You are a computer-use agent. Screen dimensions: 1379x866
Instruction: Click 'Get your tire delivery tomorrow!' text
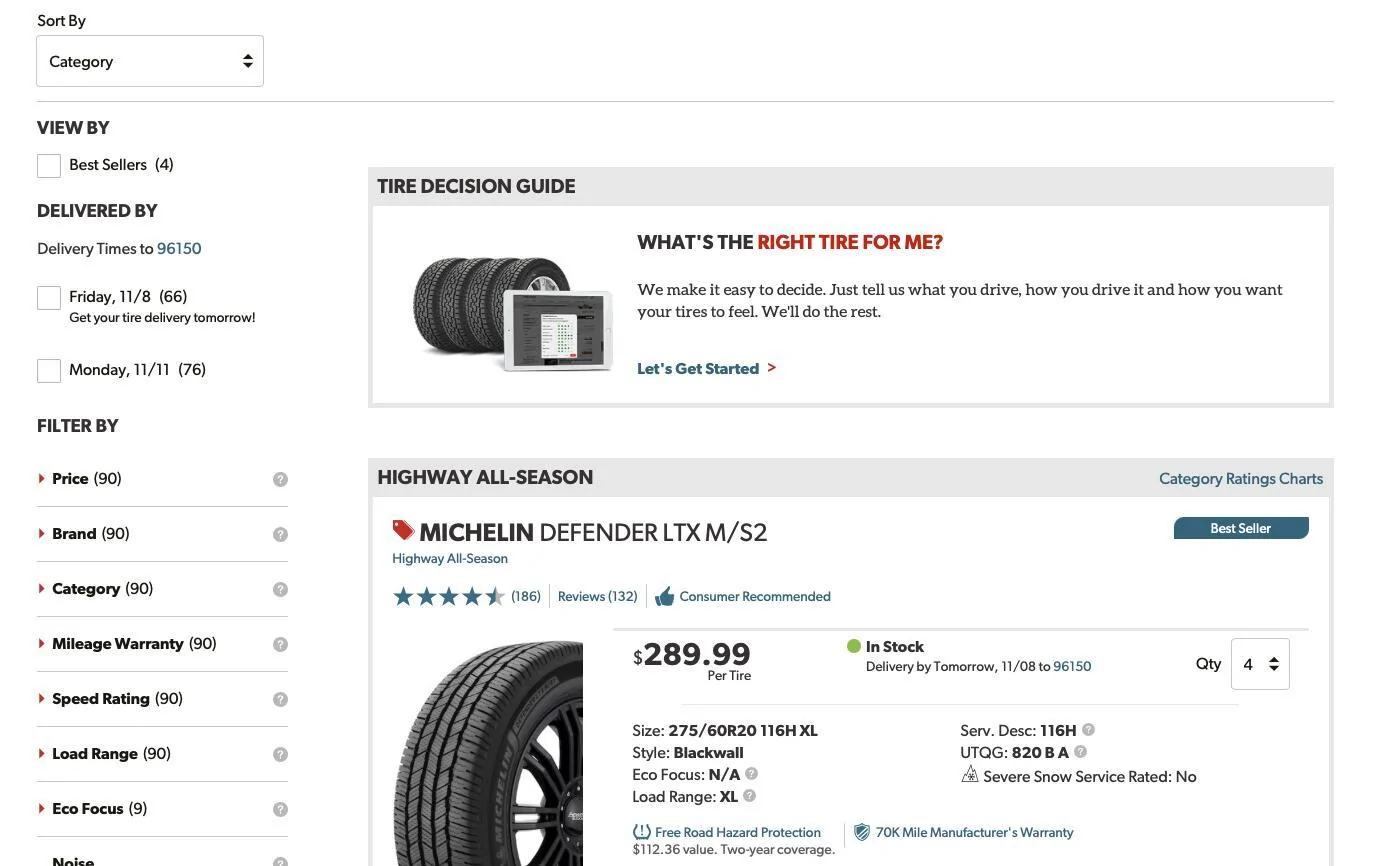pos(162,318)
